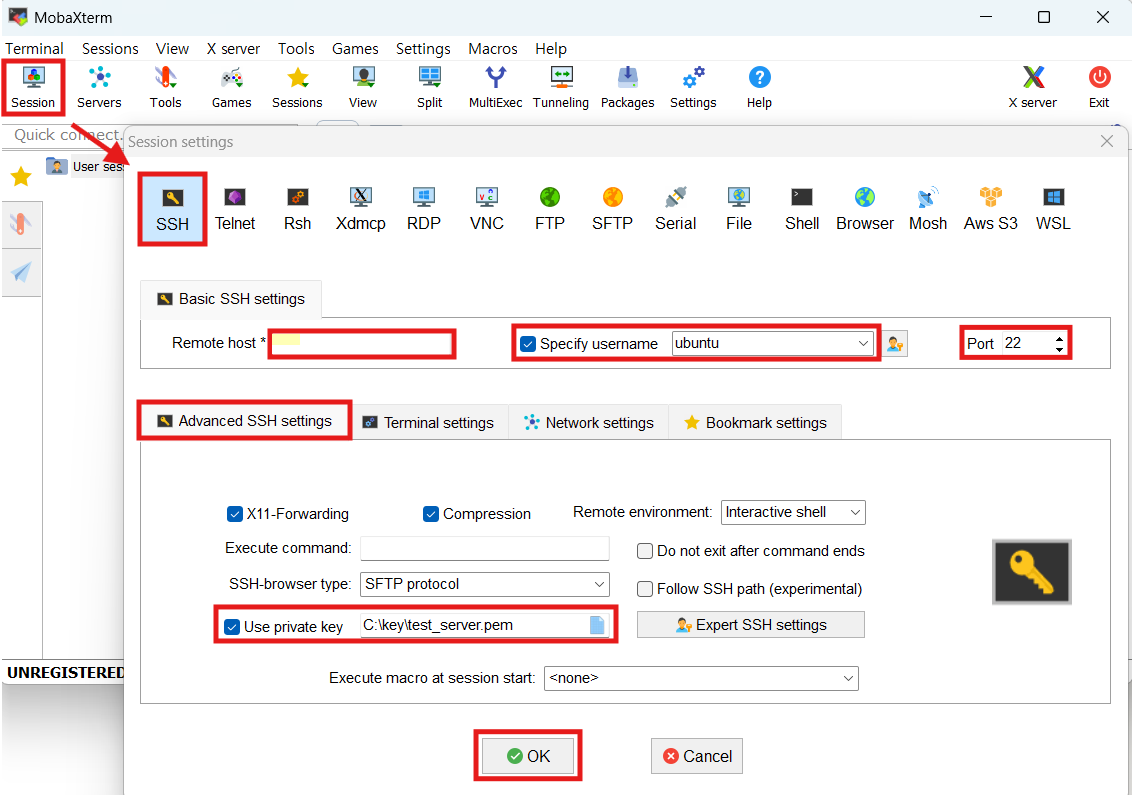Select the Browser session type
Image resolution: width=1132 pixels, height=795 pixels.
point(865,209)
